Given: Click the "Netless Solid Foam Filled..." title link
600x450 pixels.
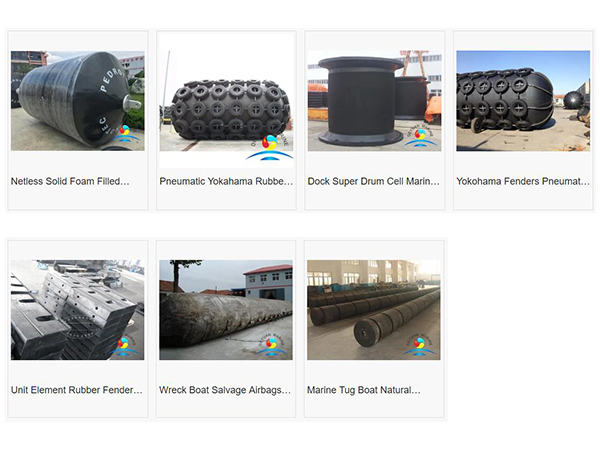Looking at the screenshot, I should pos(70,181).
